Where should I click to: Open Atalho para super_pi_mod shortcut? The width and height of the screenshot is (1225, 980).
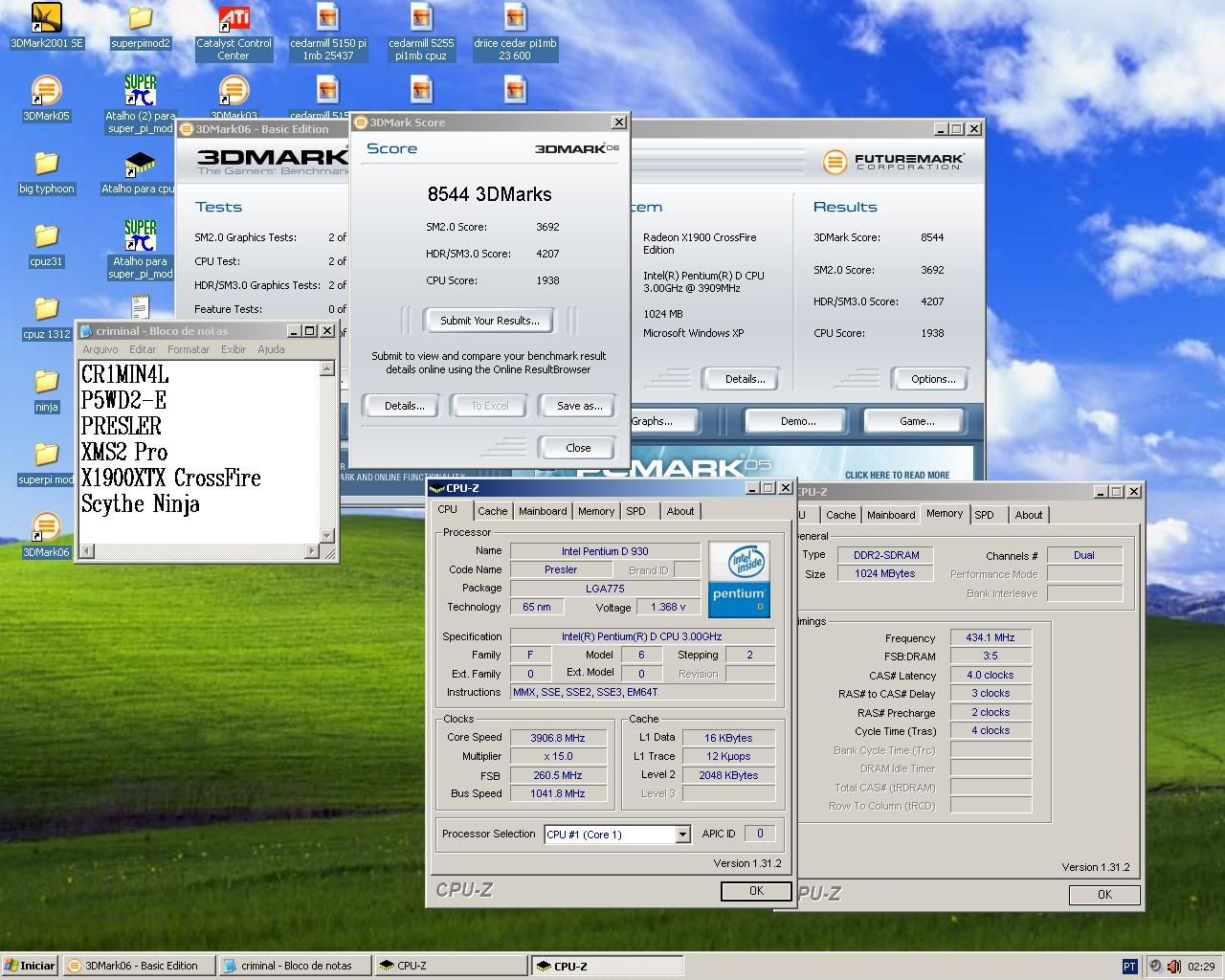[x=140, y=251]
